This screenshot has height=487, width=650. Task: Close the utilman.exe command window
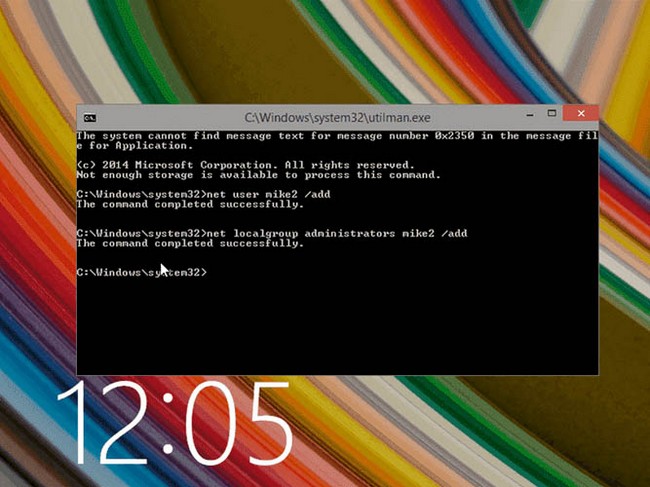[x=580, y=114]
